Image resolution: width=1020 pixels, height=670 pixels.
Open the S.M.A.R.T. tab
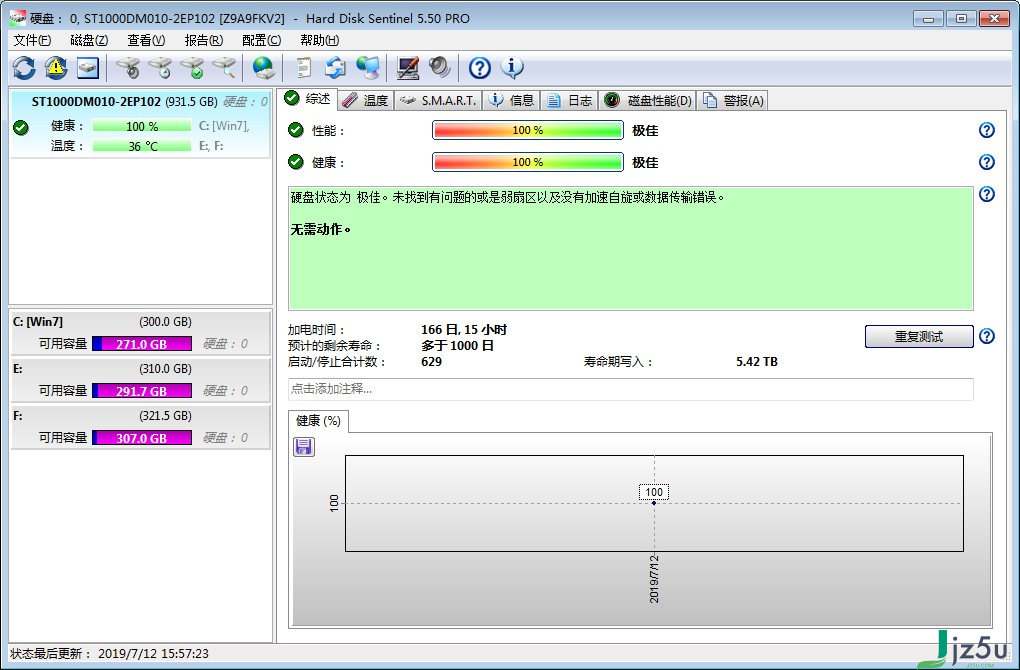pos(438,100)
